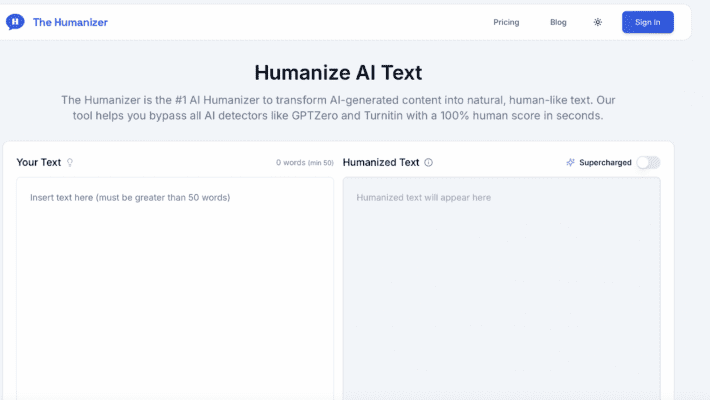Open the info icon next to Humanized Text
The height and width of the screenshot is (400, 710).
click(x=428, y=163)
